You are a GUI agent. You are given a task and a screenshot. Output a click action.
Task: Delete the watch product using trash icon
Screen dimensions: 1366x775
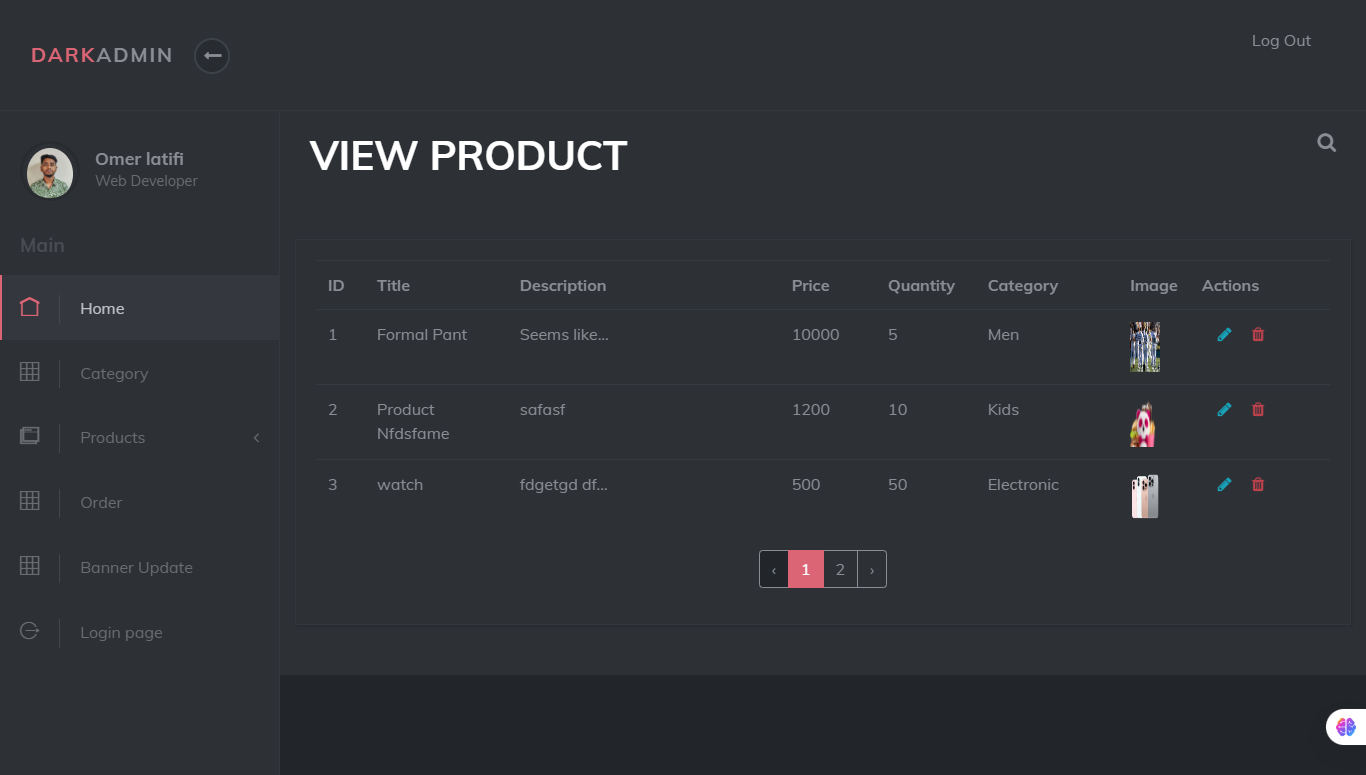click(x=1258, y=484)
